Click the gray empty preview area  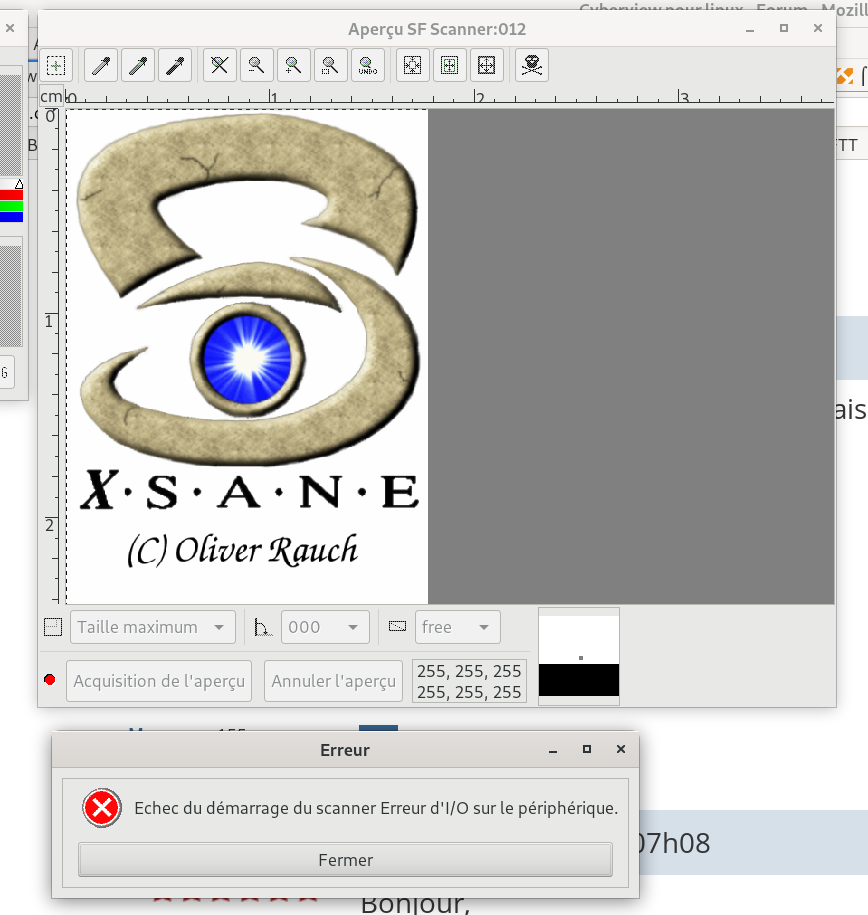point(631,357)
